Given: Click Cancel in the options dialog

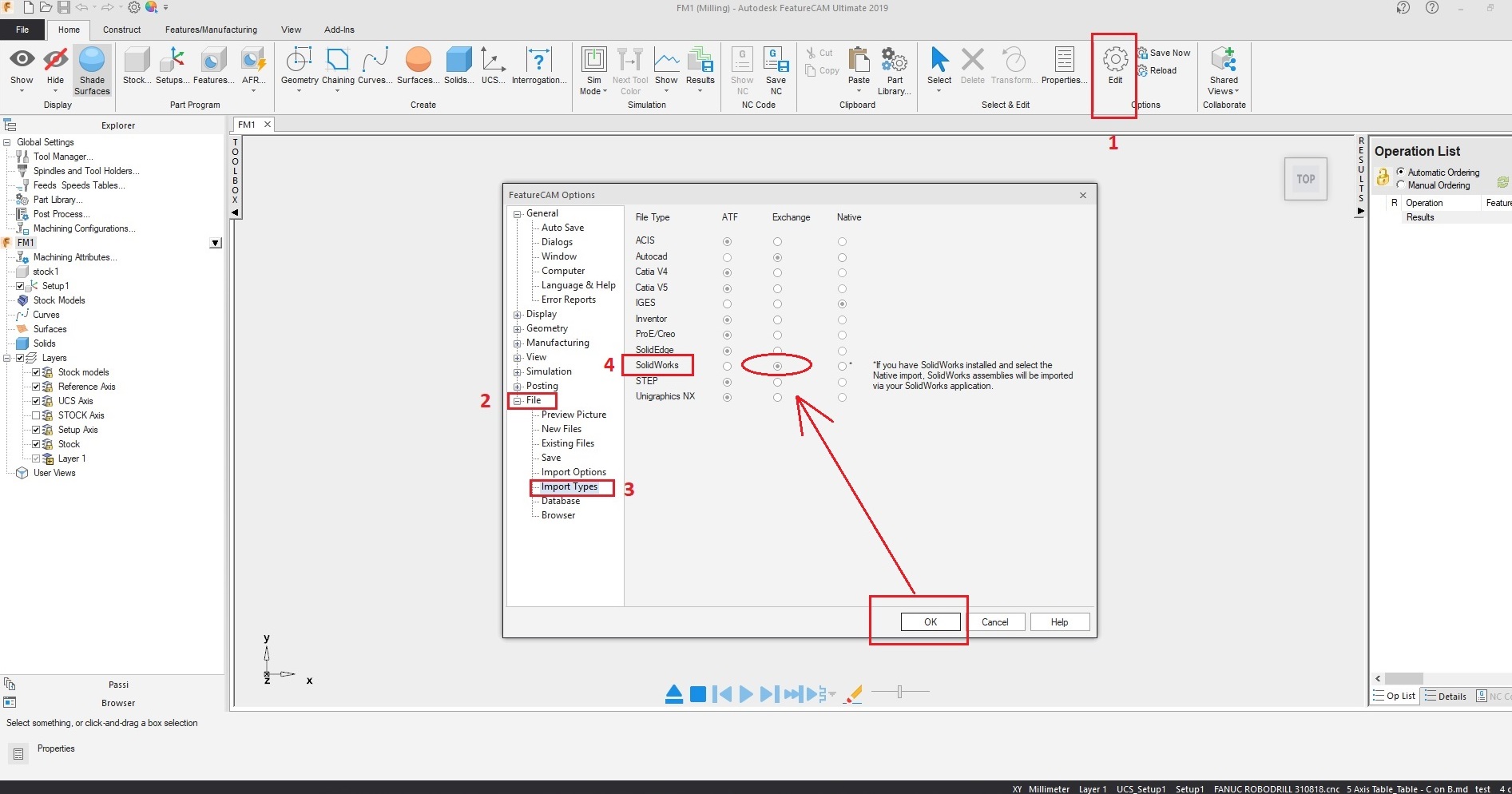Looking at the screenshot, I should coord(995,621).
